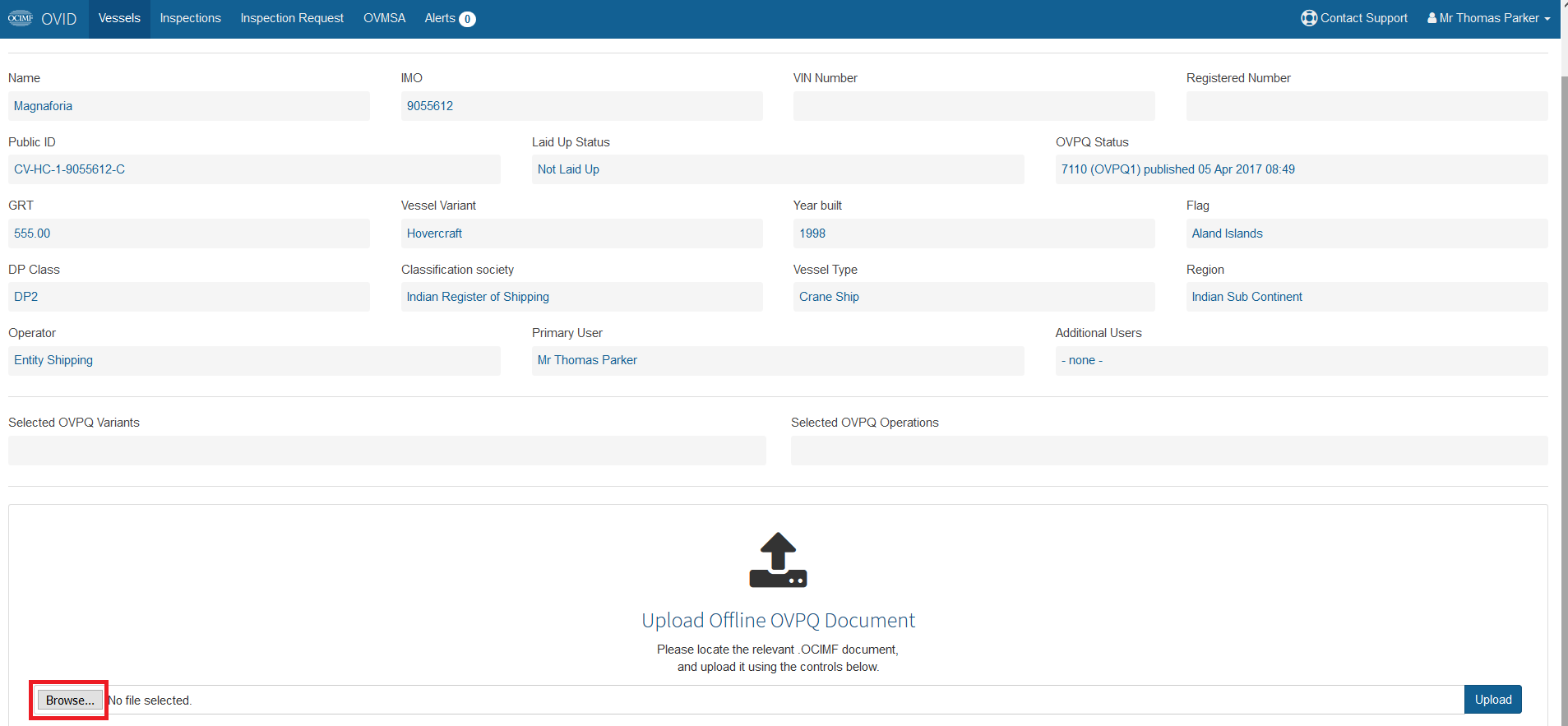Click the 'Selected OVPQ Variants' label
The height and width of the screenshot is (726, 1568).
tap(74, 423)
